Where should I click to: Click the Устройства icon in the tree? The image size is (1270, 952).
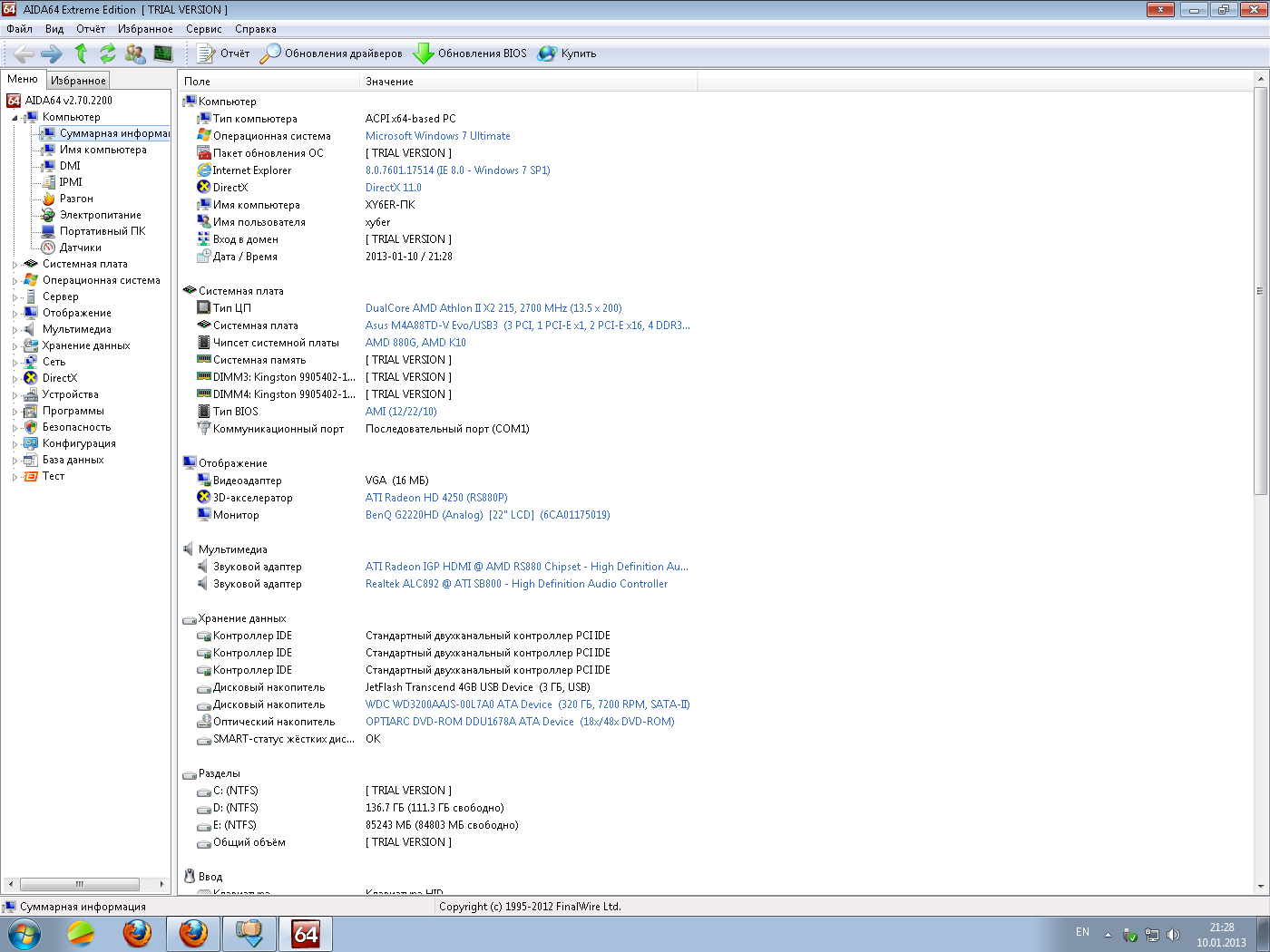point(31,394)
